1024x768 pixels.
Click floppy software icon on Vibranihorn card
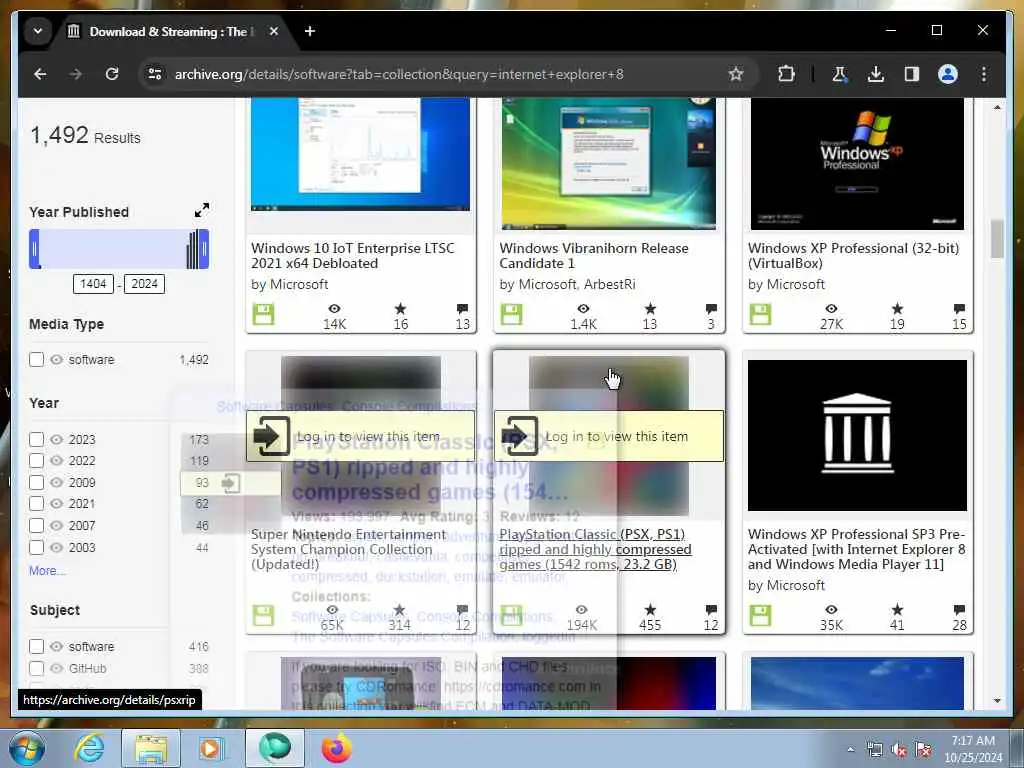tap(512, 314)
